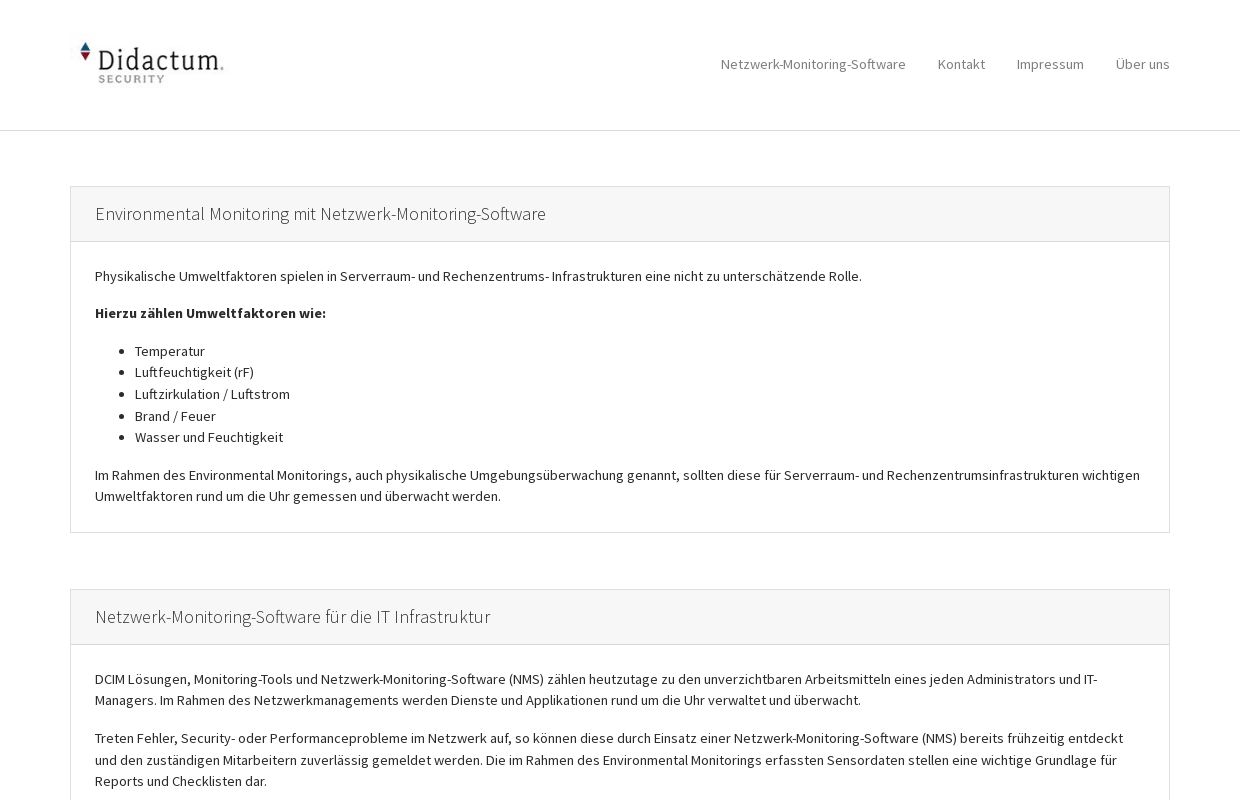Screen dimensions: 1240x800
Task: Select the NMS abbreviation in the text
Action: pos(528,679)
